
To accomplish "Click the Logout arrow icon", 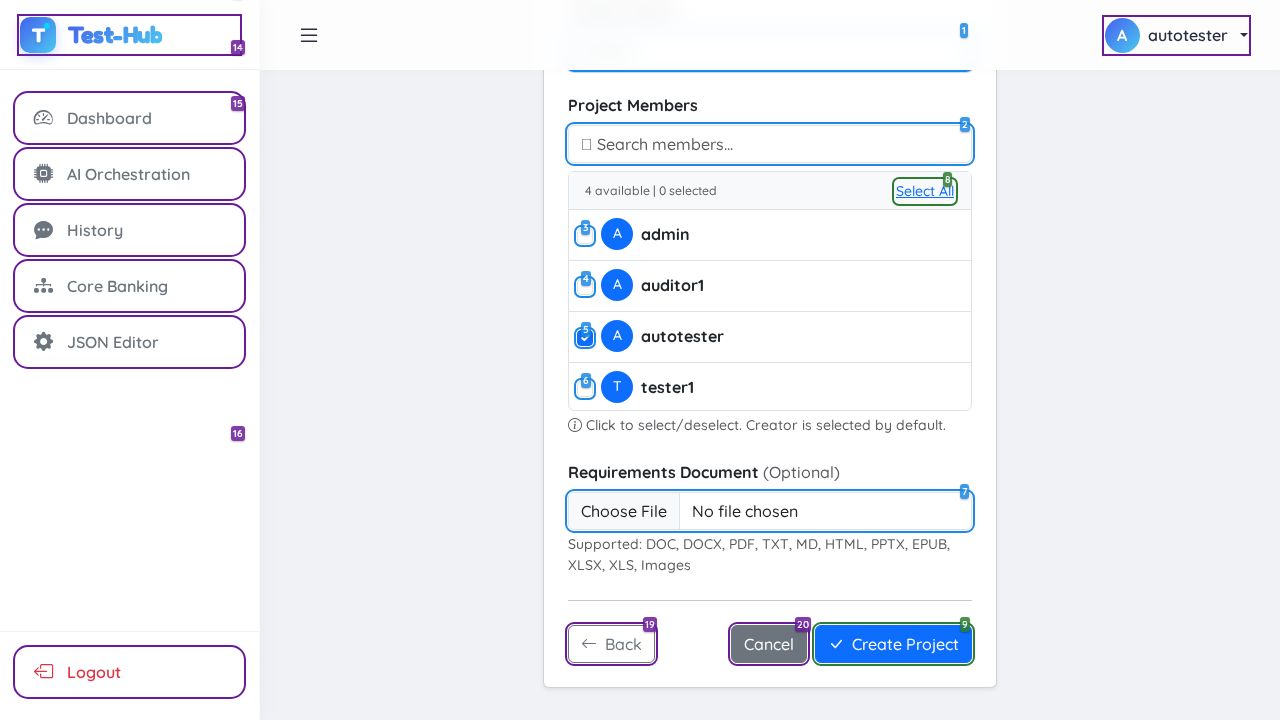I will [43, 672].
